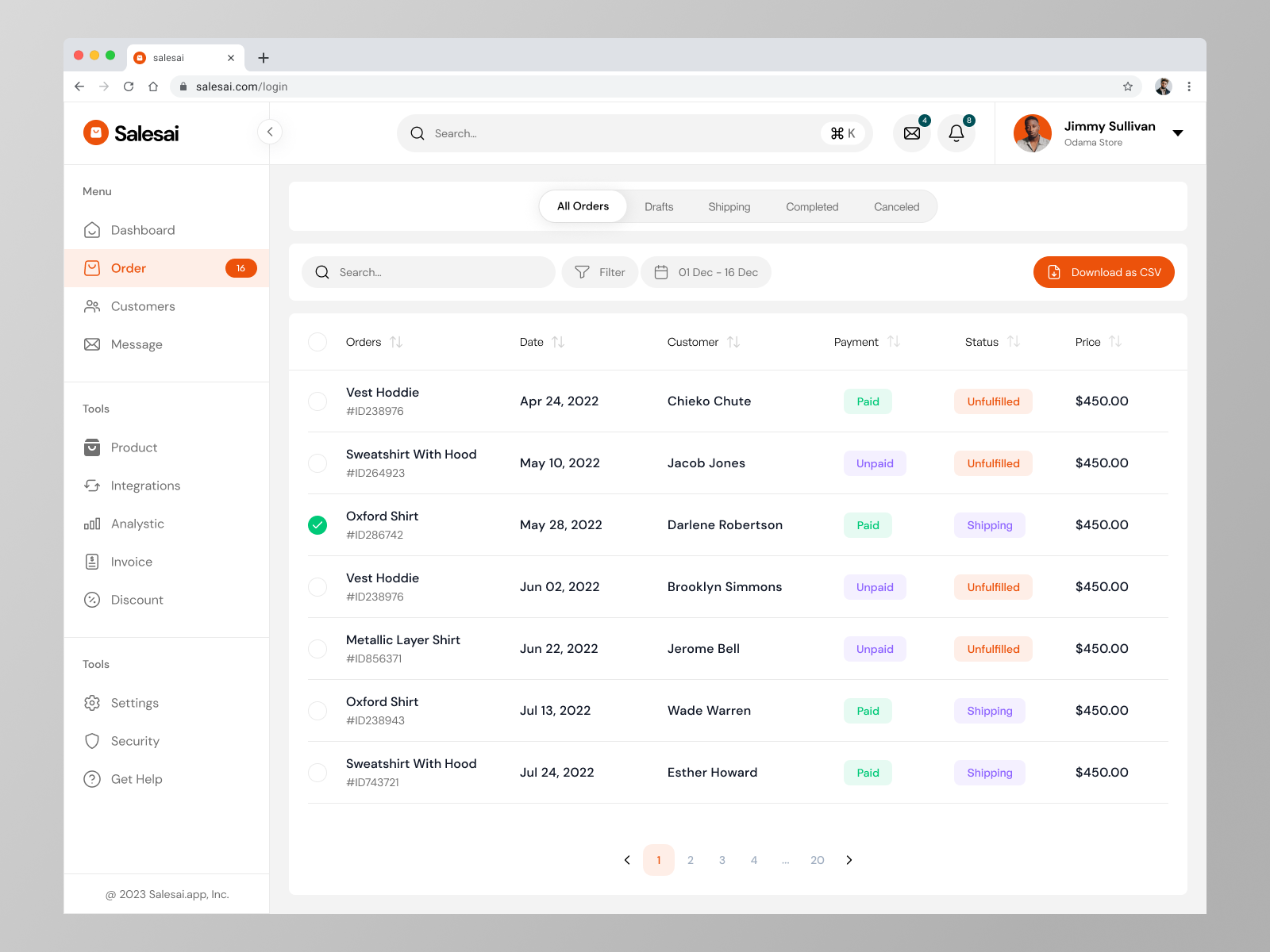
Task: Click the Product tool icon
Action: click(x=93, y=447)
